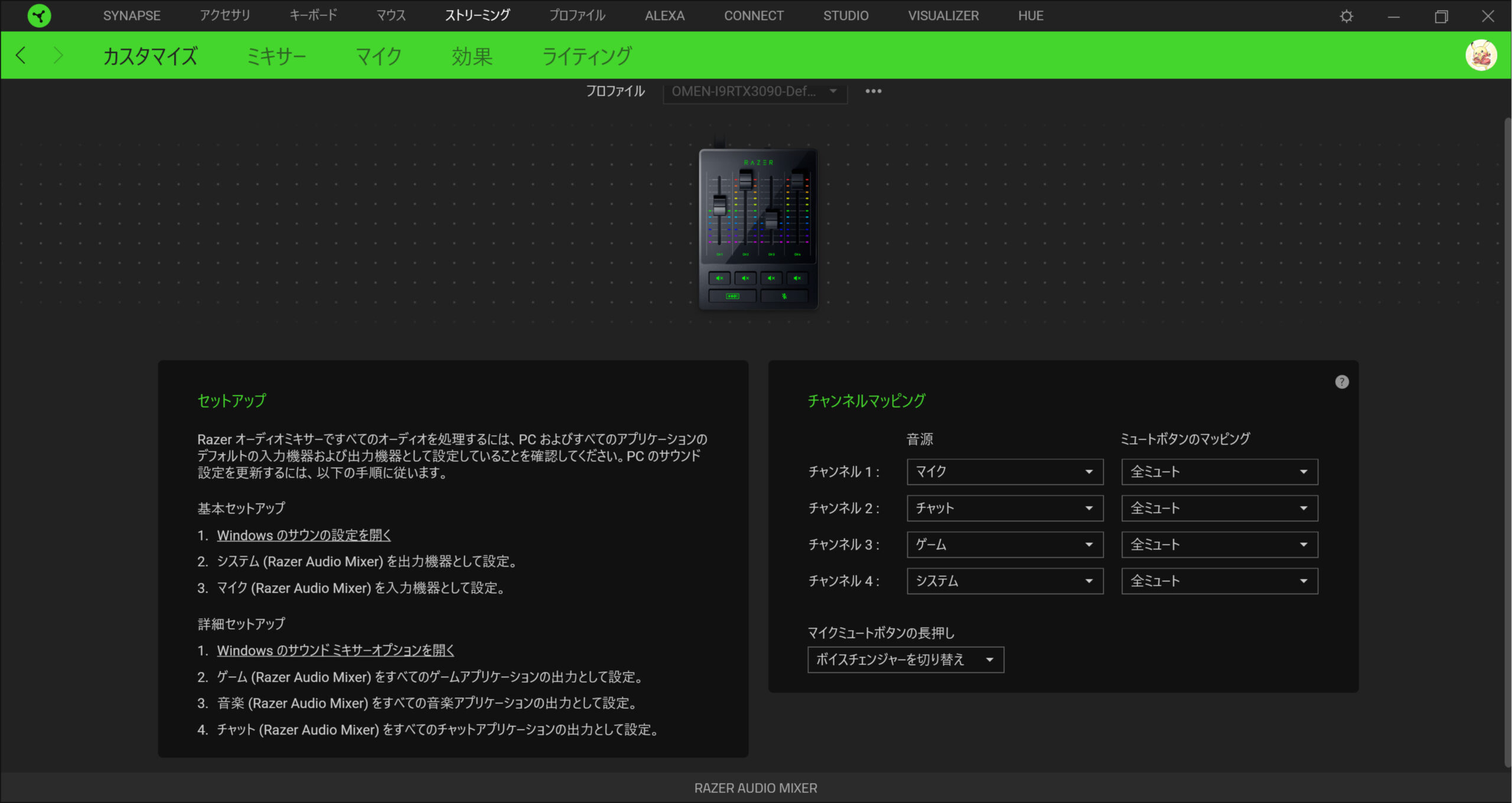Click the チャンネルマッピング heading
The height and width of the screenshot is (803, 1512).
pos(866,401)
